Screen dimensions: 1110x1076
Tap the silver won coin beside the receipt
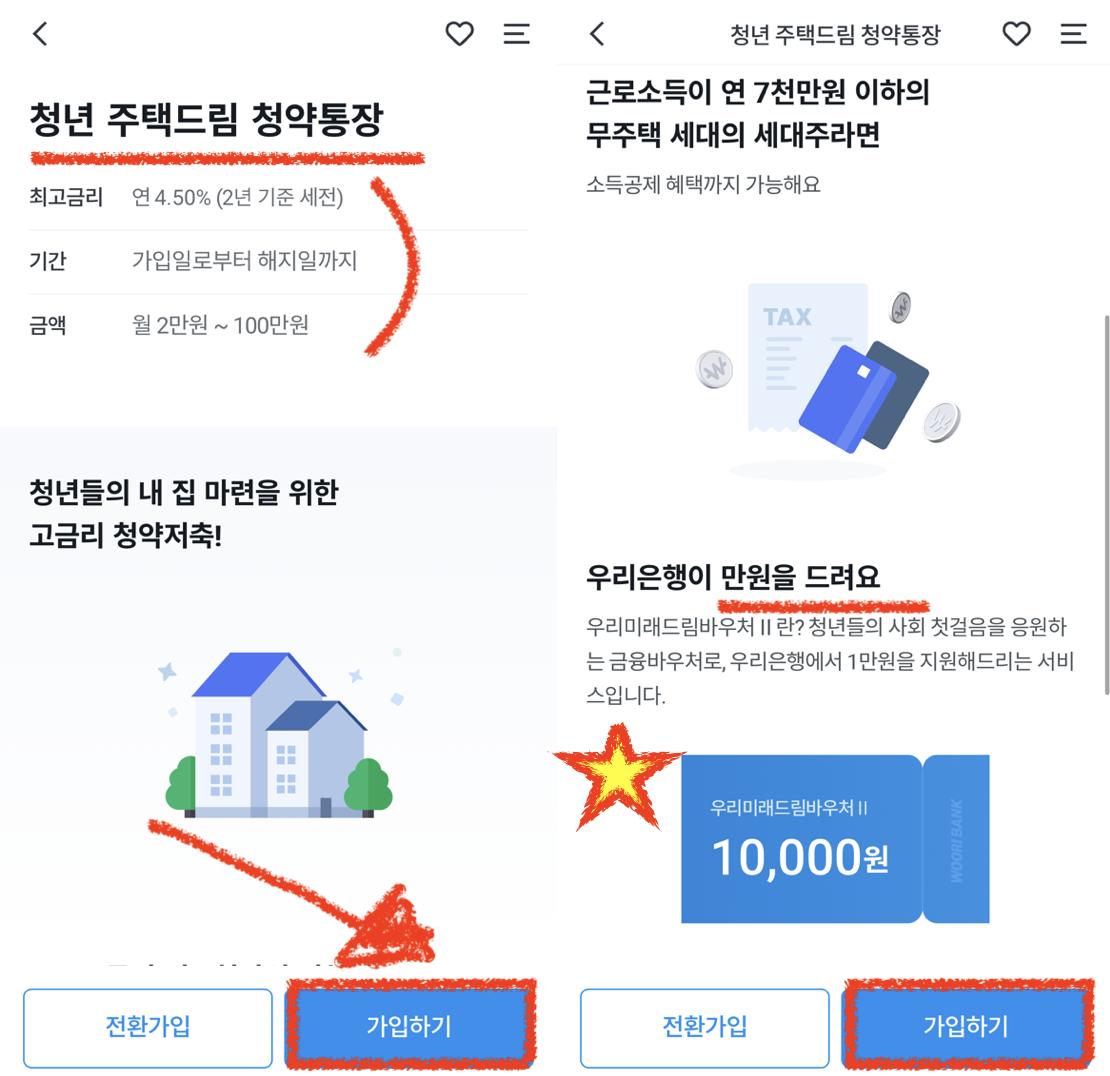[x=714, y=369]
